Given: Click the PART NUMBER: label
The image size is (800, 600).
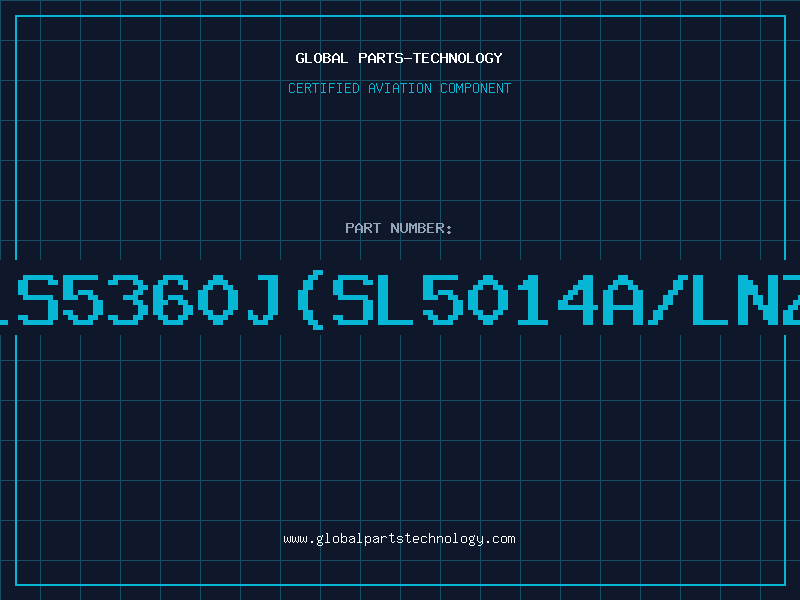Looking at the screenshot, I should click(x=399, y=228).
